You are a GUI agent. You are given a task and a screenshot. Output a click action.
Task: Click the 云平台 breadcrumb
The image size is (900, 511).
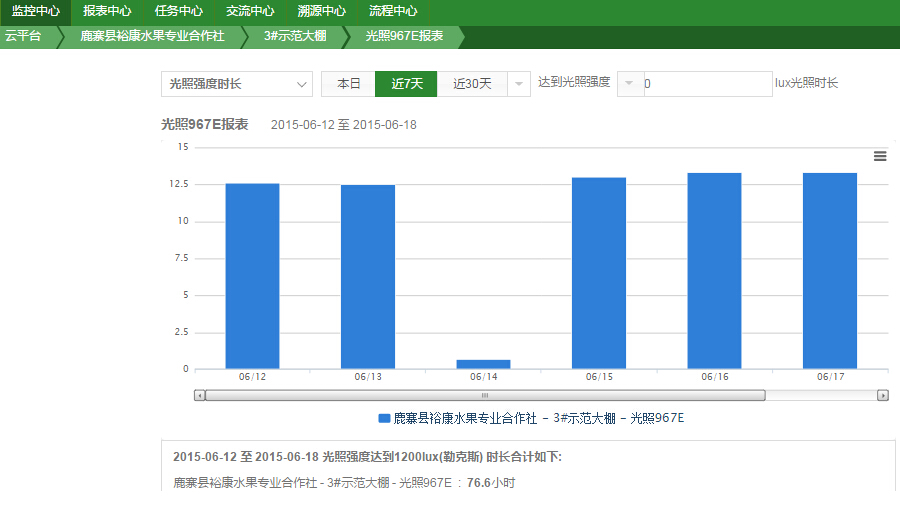tap(23, 36)
